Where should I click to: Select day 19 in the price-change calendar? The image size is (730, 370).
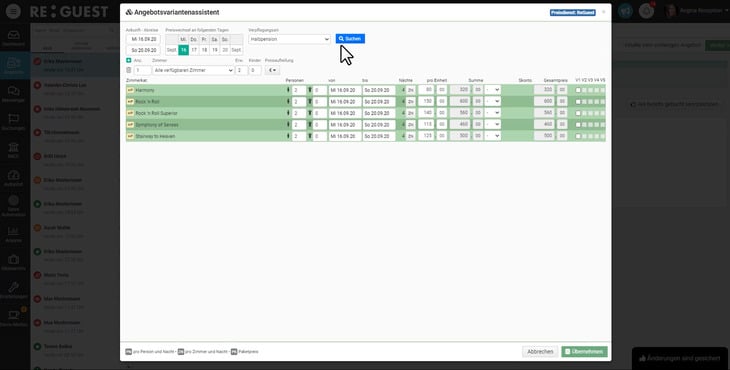[x=215, y=50]
